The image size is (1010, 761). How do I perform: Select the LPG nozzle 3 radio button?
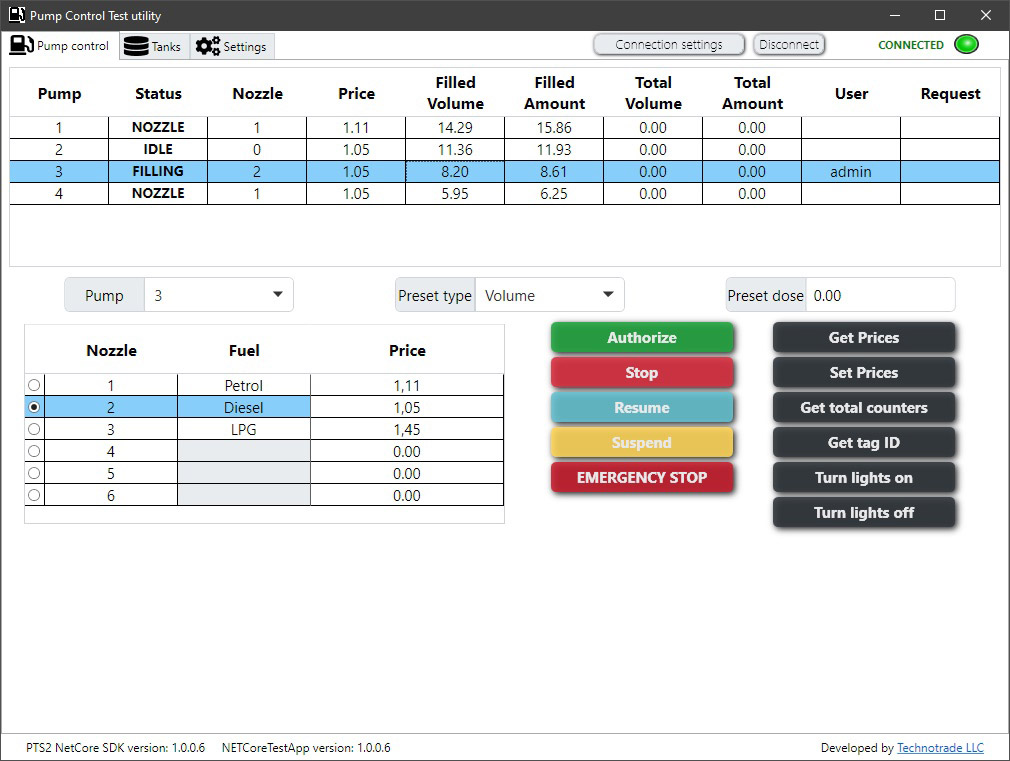click(x=34, y=429)
